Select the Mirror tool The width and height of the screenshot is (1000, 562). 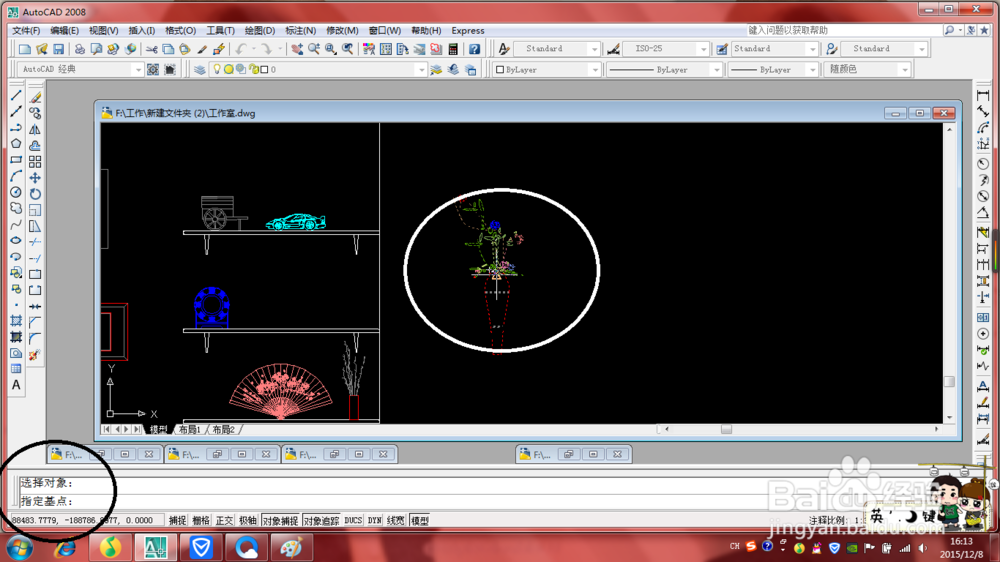tap(35, 129)
